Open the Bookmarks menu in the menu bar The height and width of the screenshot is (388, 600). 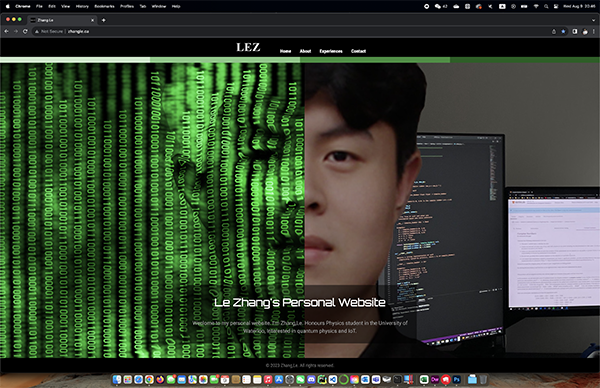click(x=104, y=6)
